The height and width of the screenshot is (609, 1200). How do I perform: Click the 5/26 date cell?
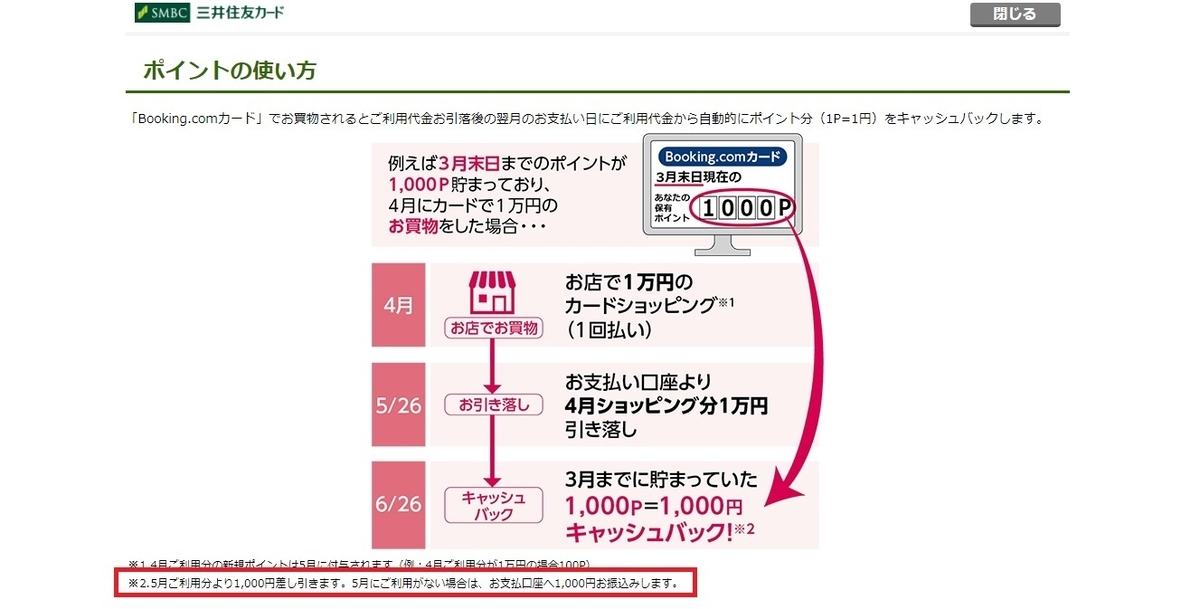tap(397, 405)
